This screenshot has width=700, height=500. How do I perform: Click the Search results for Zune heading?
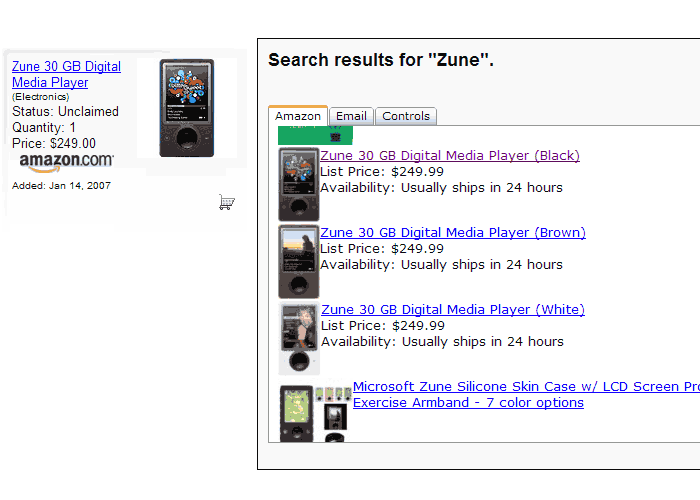[x=381, y=60]
